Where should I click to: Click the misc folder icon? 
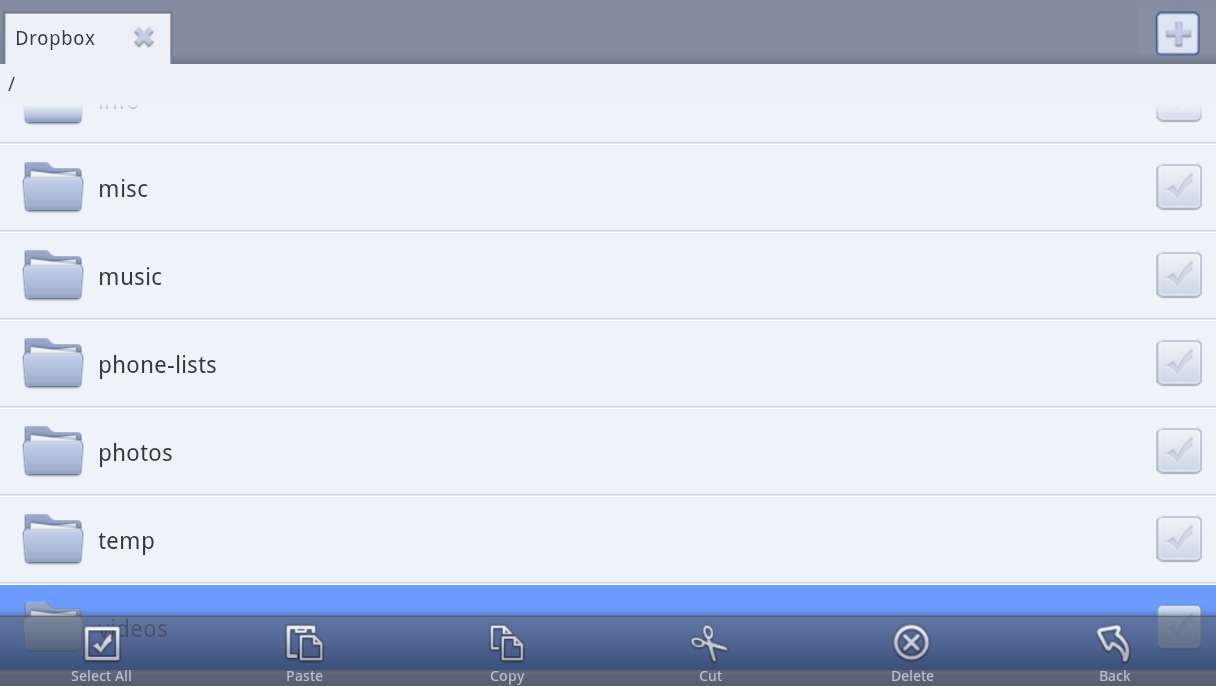(53, 187)
